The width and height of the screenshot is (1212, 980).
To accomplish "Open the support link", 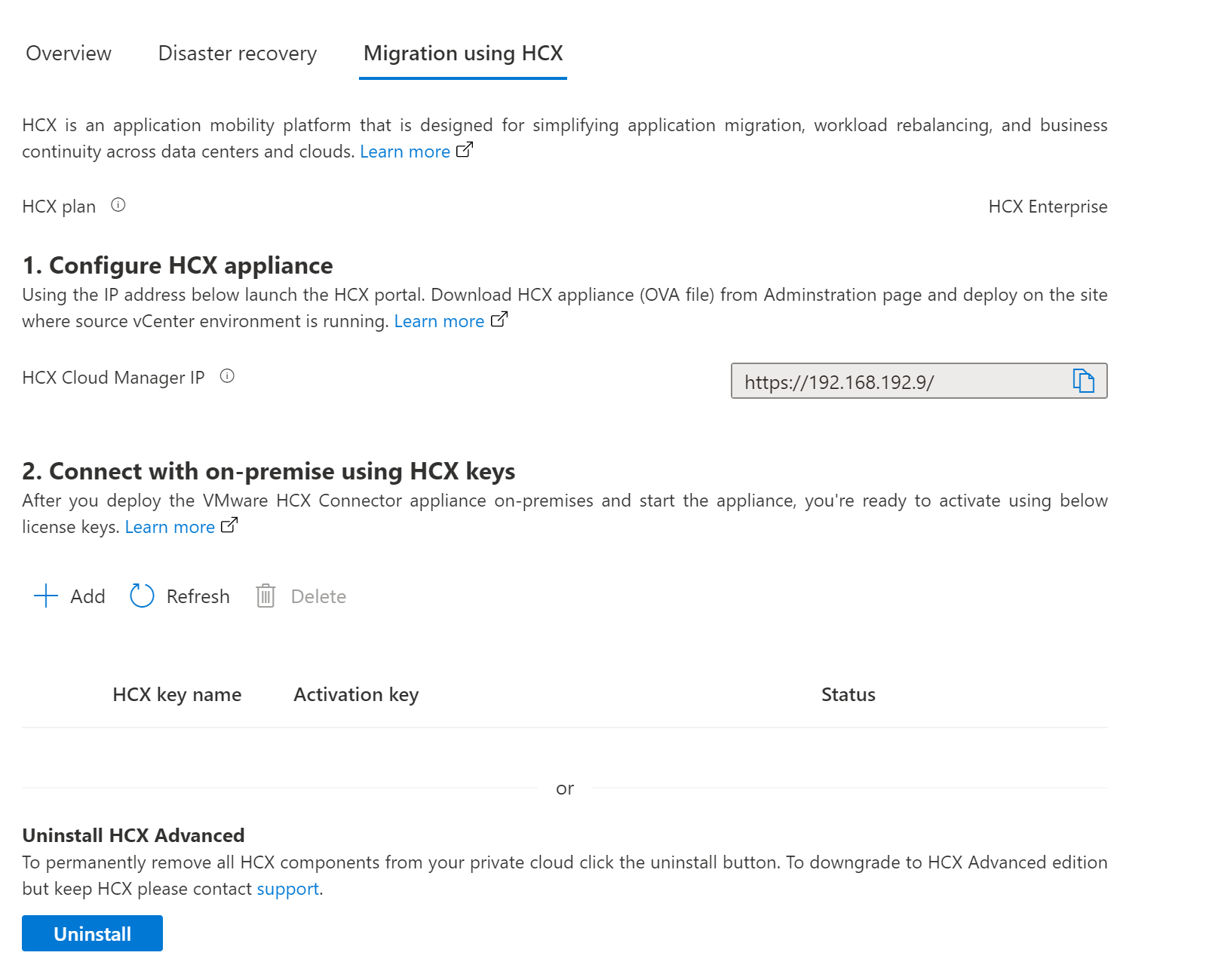I will [288, 889].
